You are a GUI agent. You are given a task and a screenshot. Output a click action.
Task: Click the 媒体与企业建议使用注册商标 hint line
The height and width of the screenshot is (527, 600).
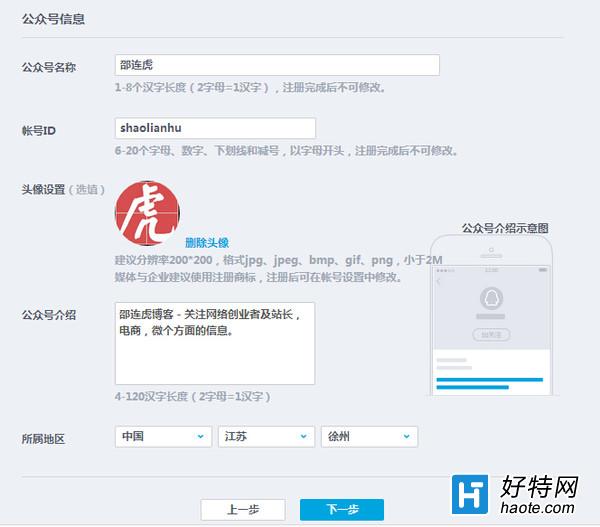click(258, 277)
